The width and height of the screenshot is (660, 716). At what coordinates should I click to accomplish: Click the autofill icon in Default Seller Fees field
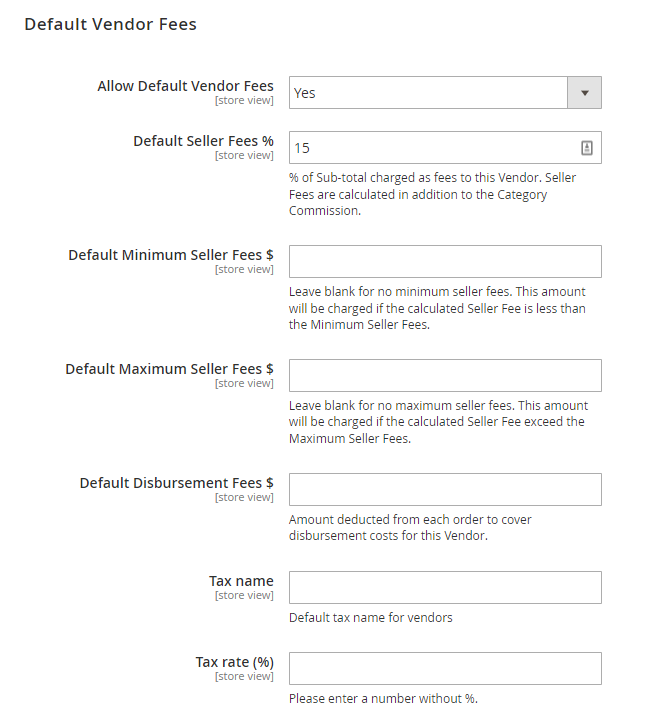pyautogui.click(x=586, y=147)
